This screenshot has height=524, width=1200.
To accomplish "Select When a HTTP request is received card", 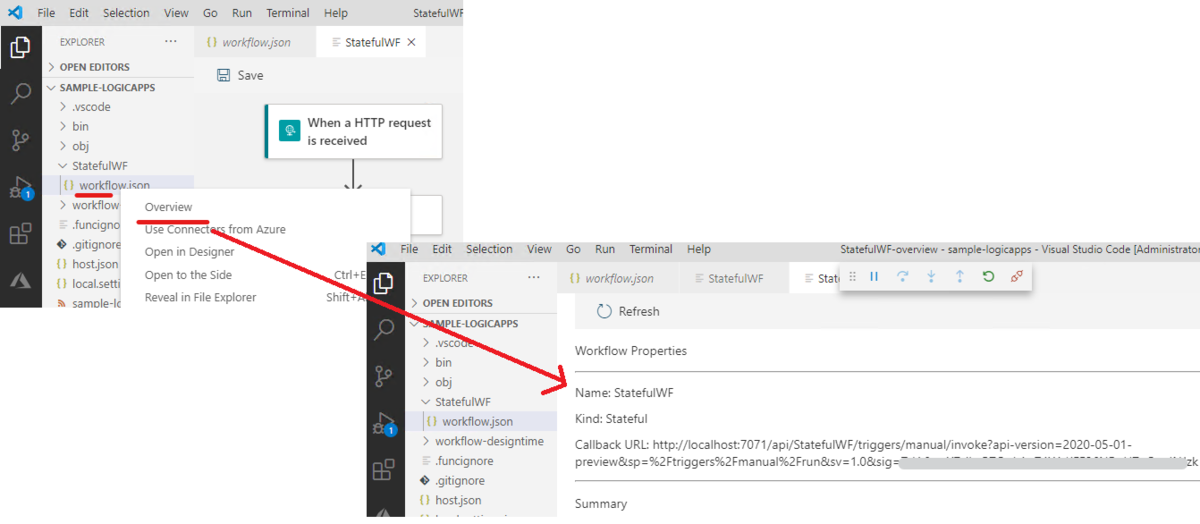I will point(354,131).
